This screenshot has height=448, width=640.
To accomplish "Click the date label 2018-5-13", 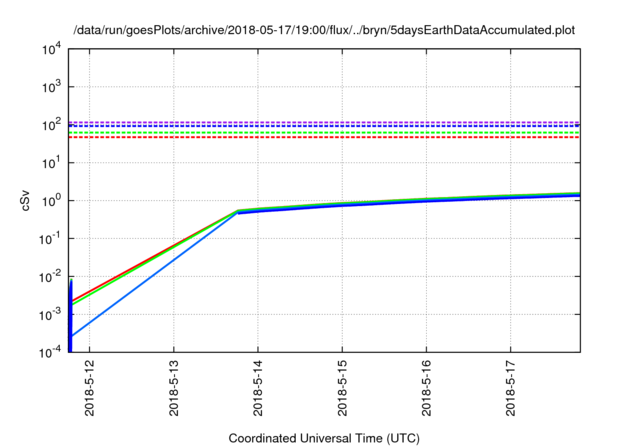I will (x=174, y=388).
